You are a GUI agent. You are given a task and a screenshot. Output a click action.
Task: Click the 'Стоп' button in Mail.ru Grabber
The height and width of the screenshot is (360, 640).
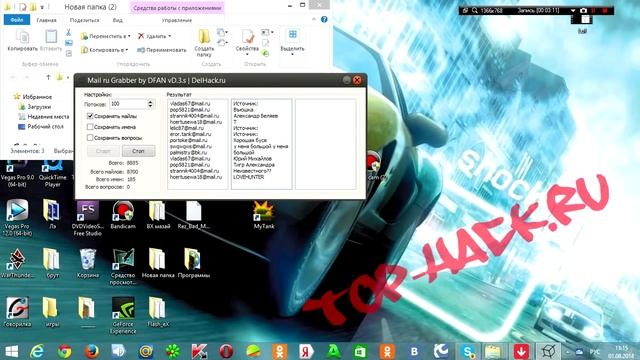(x=138, y=151)
